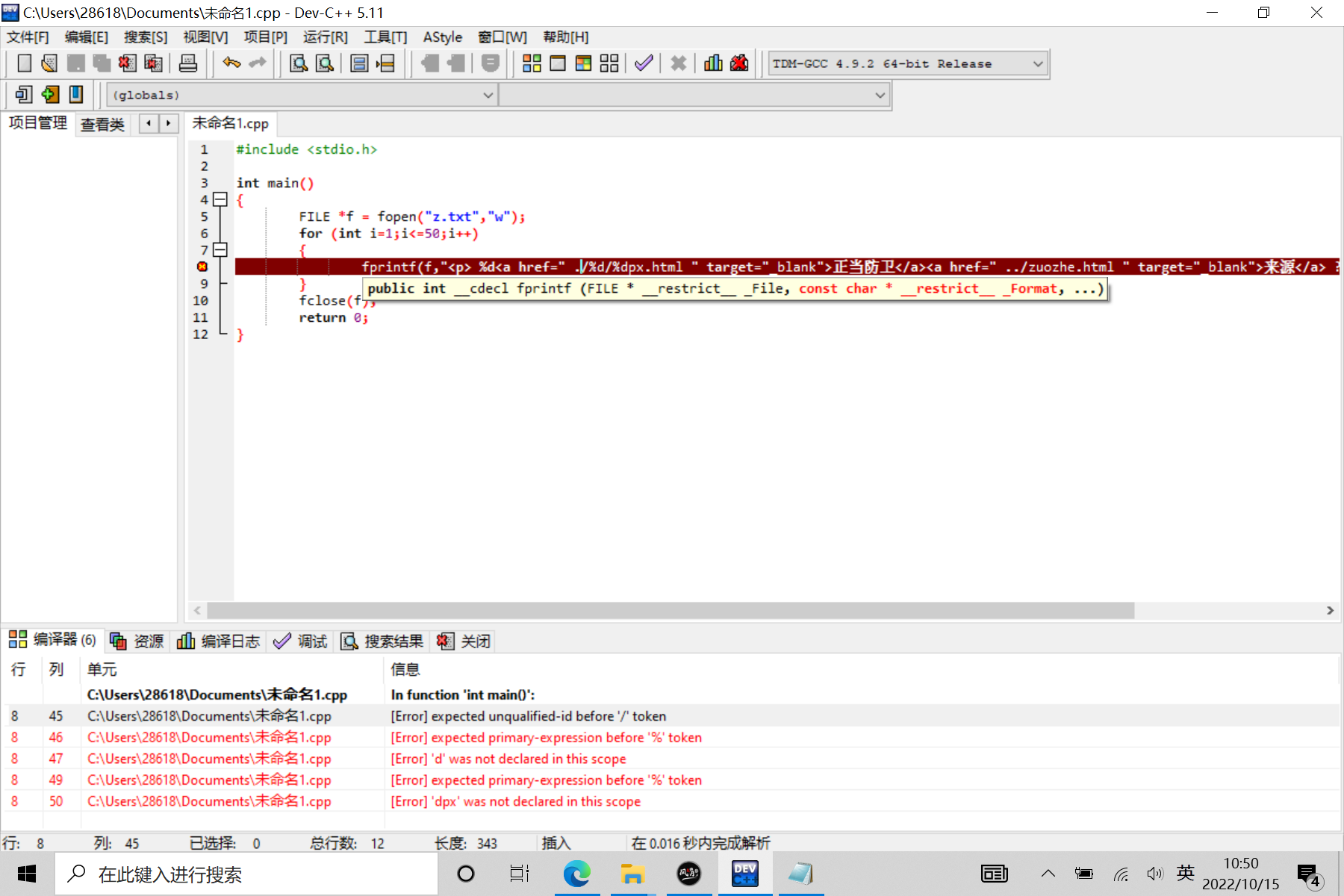Click the Run program toolbar icon

[x=558, y=63]
